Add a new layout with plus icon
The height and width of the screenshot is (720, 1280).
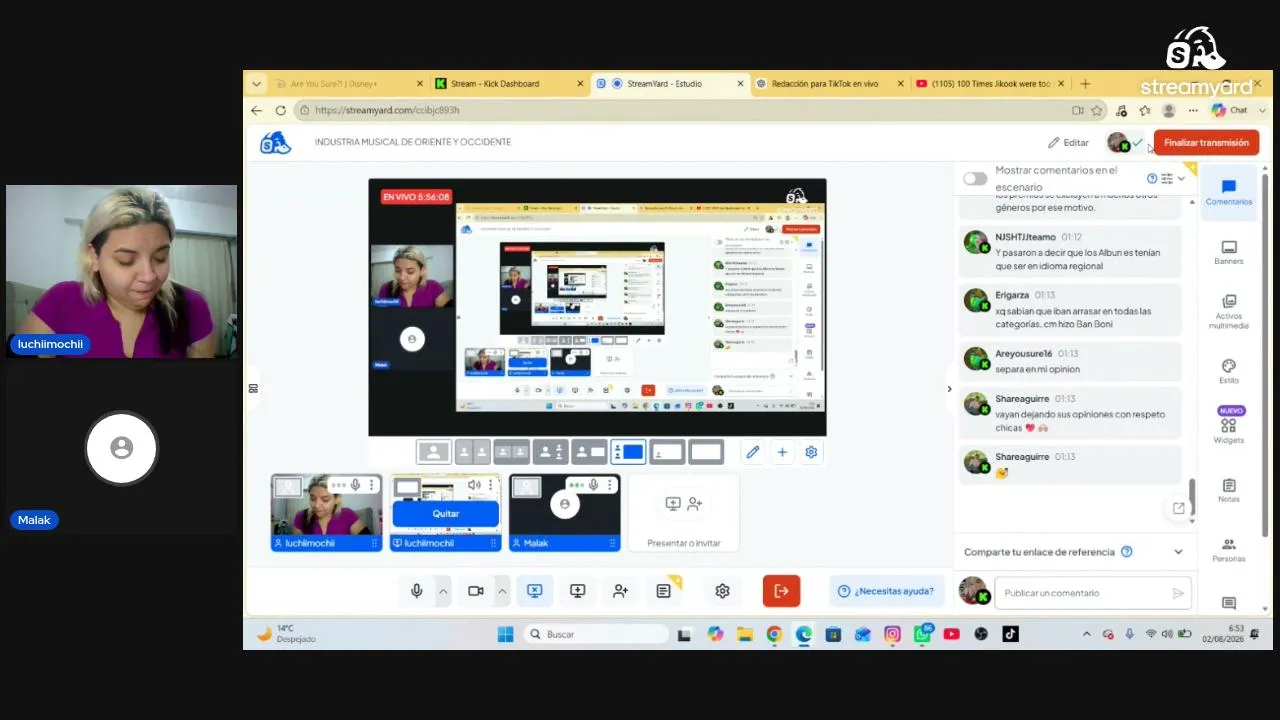pyautogui.click(x=782, y=453)
